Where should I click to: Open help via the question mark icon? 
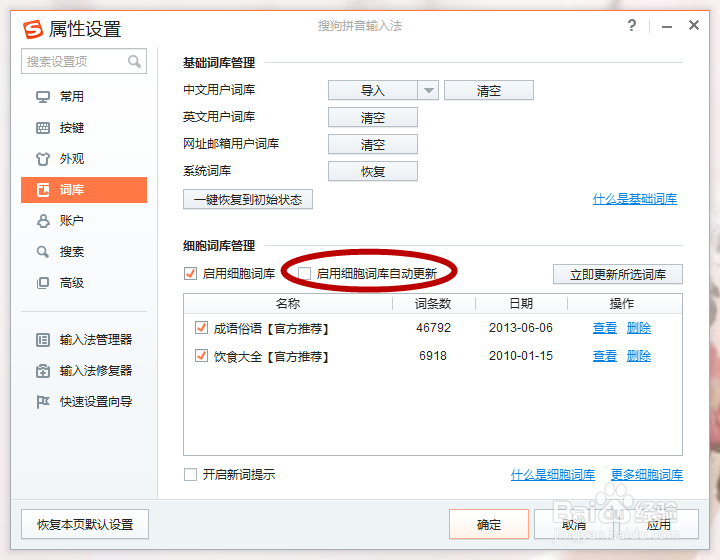632,25
